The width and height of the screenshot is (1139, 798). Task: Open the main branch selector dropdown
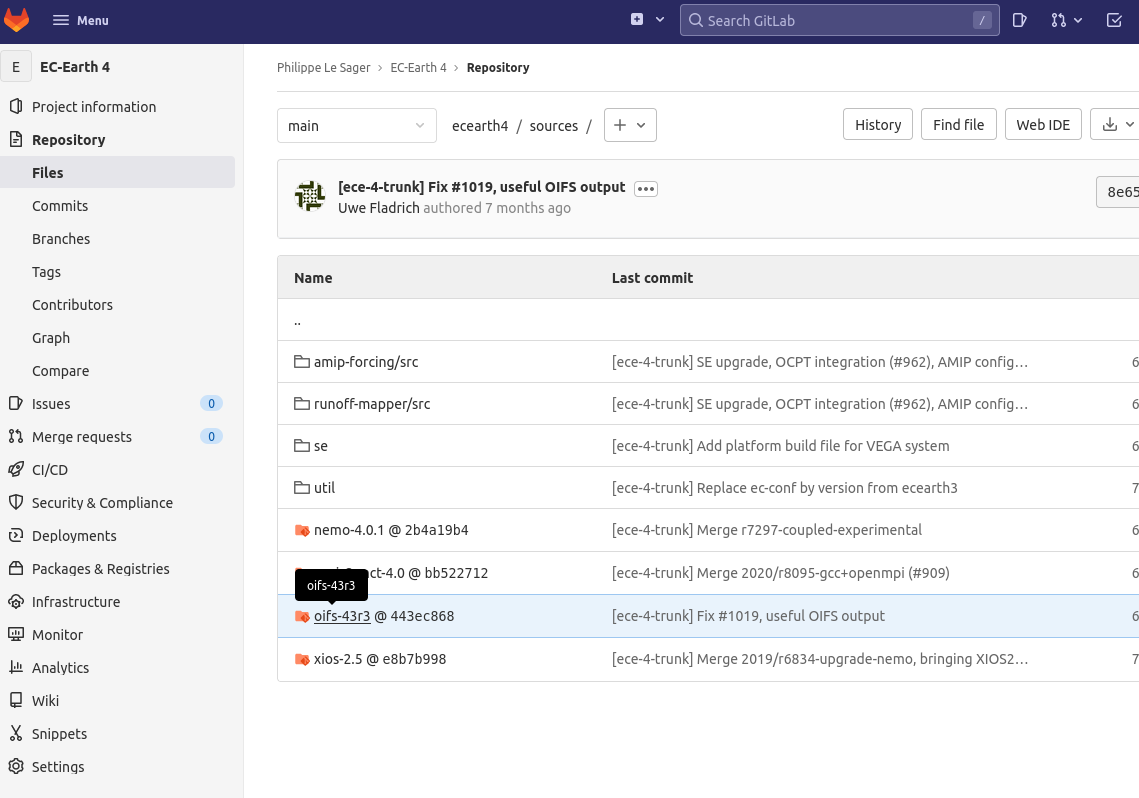(357, 126)
